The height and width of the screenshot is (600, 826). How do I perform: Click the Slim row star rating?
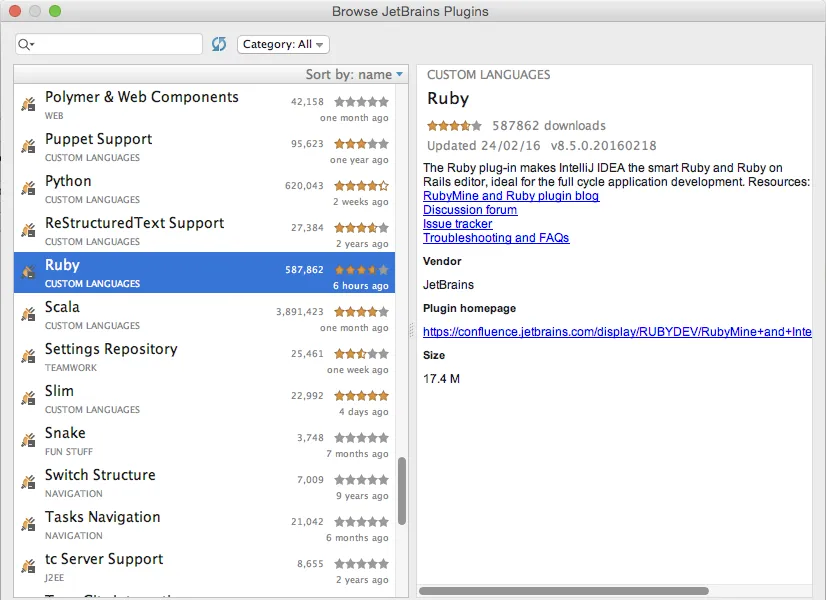pyautogui.click(x=361, y=396)
